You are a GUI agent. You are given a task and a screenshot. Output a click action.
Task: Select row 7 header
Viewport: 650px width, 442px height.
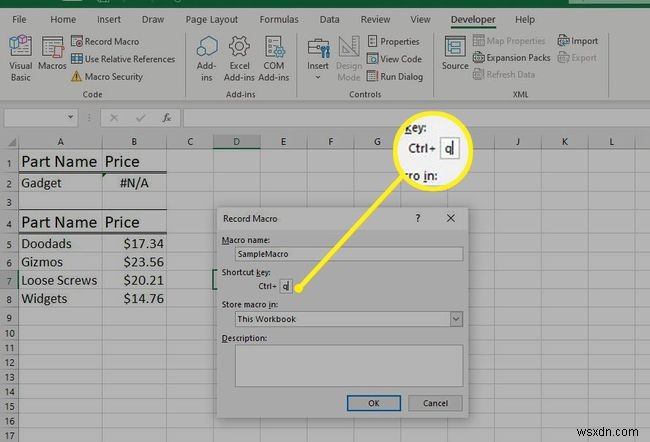[9, 280]
